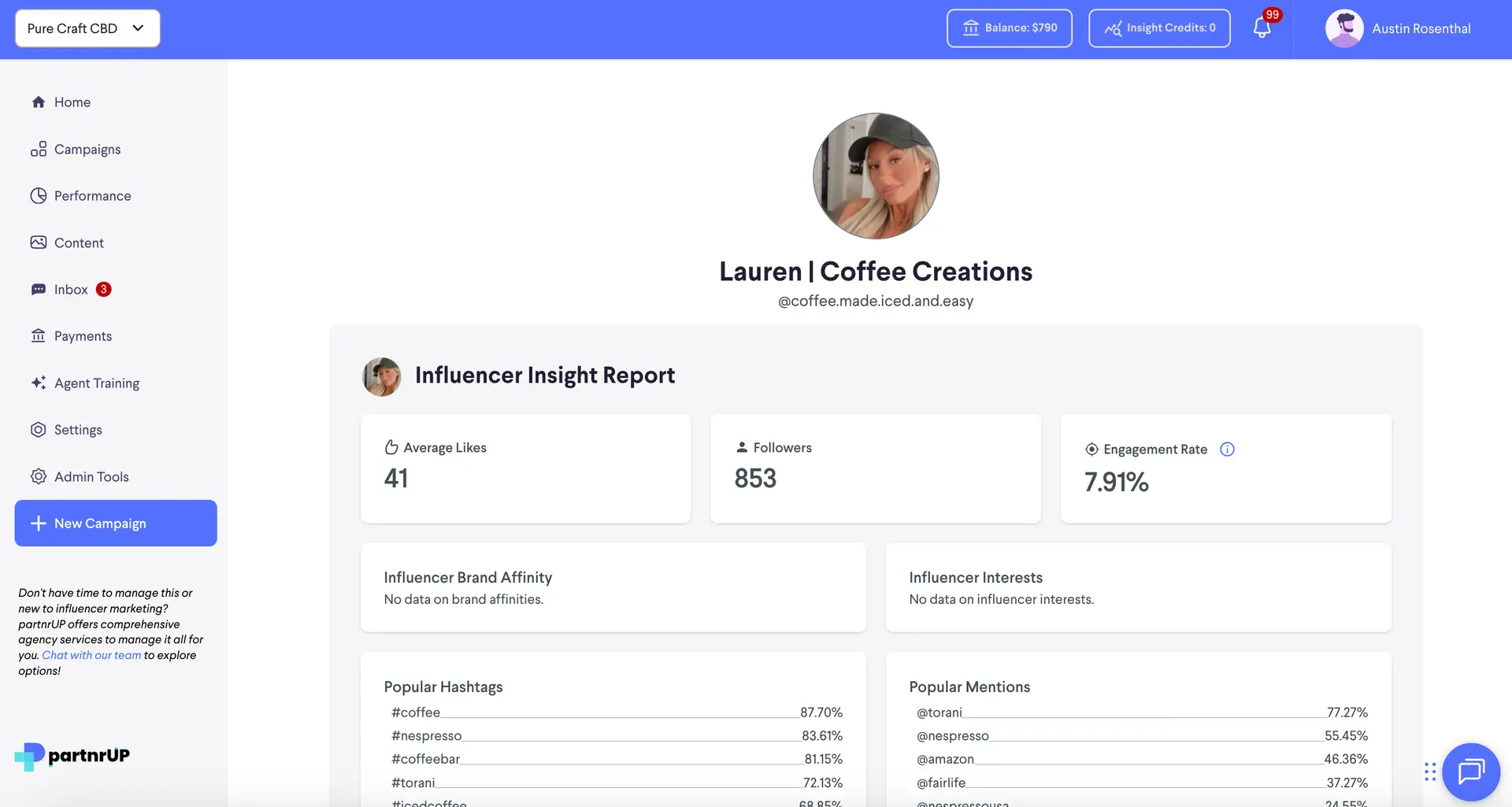Expand the Austin Rosenthal account menu
This screenshot has height=807, width=1512.
point(1400,28)
